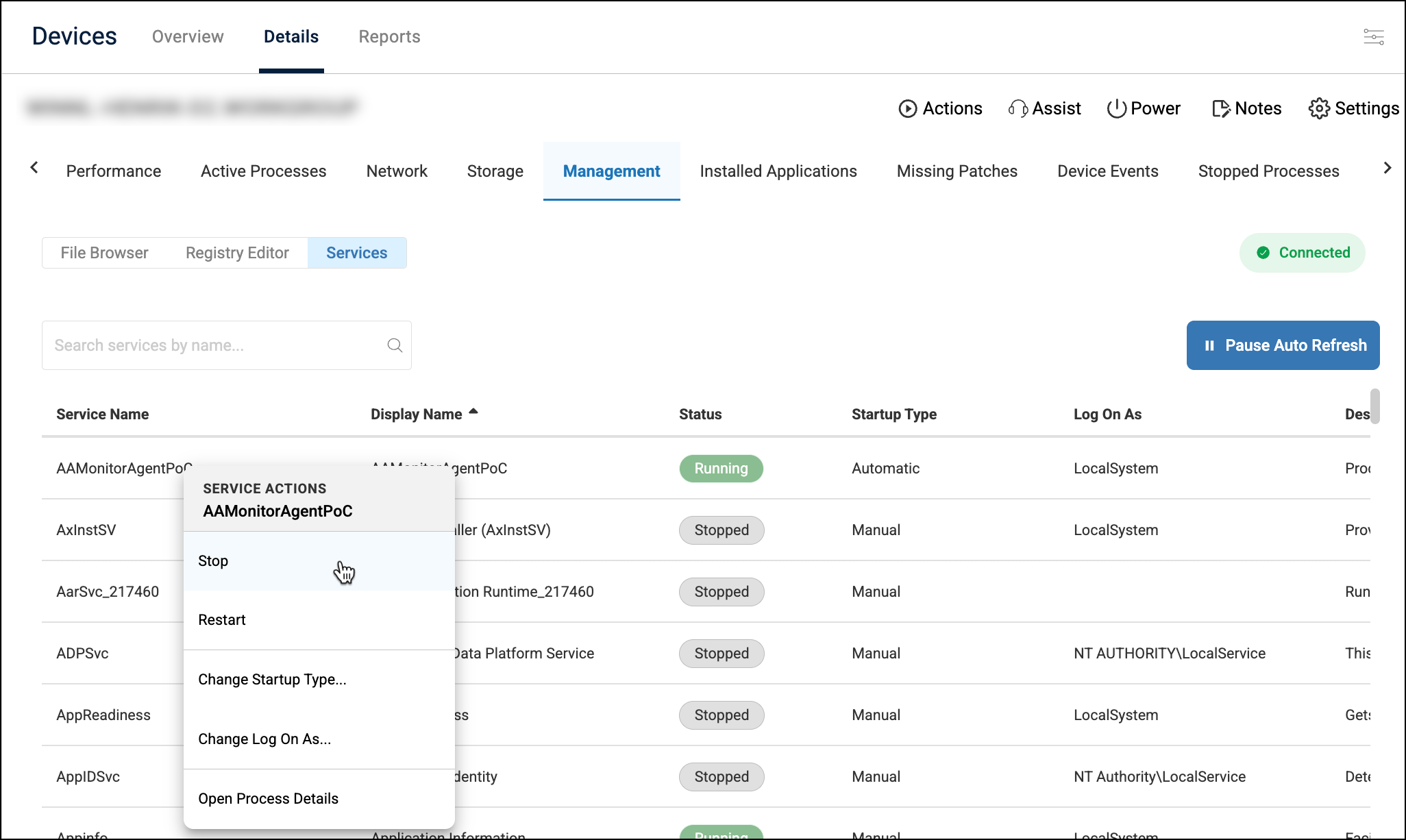
Task: Open the Installed Applications tab
Action: [778, 171]
